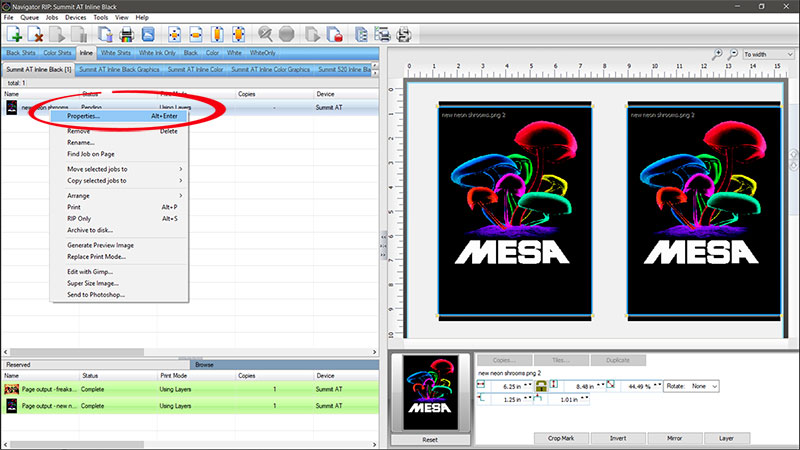
Task: Switch to Summit AT Inline Color tab
Action: (x=195, y=69)
